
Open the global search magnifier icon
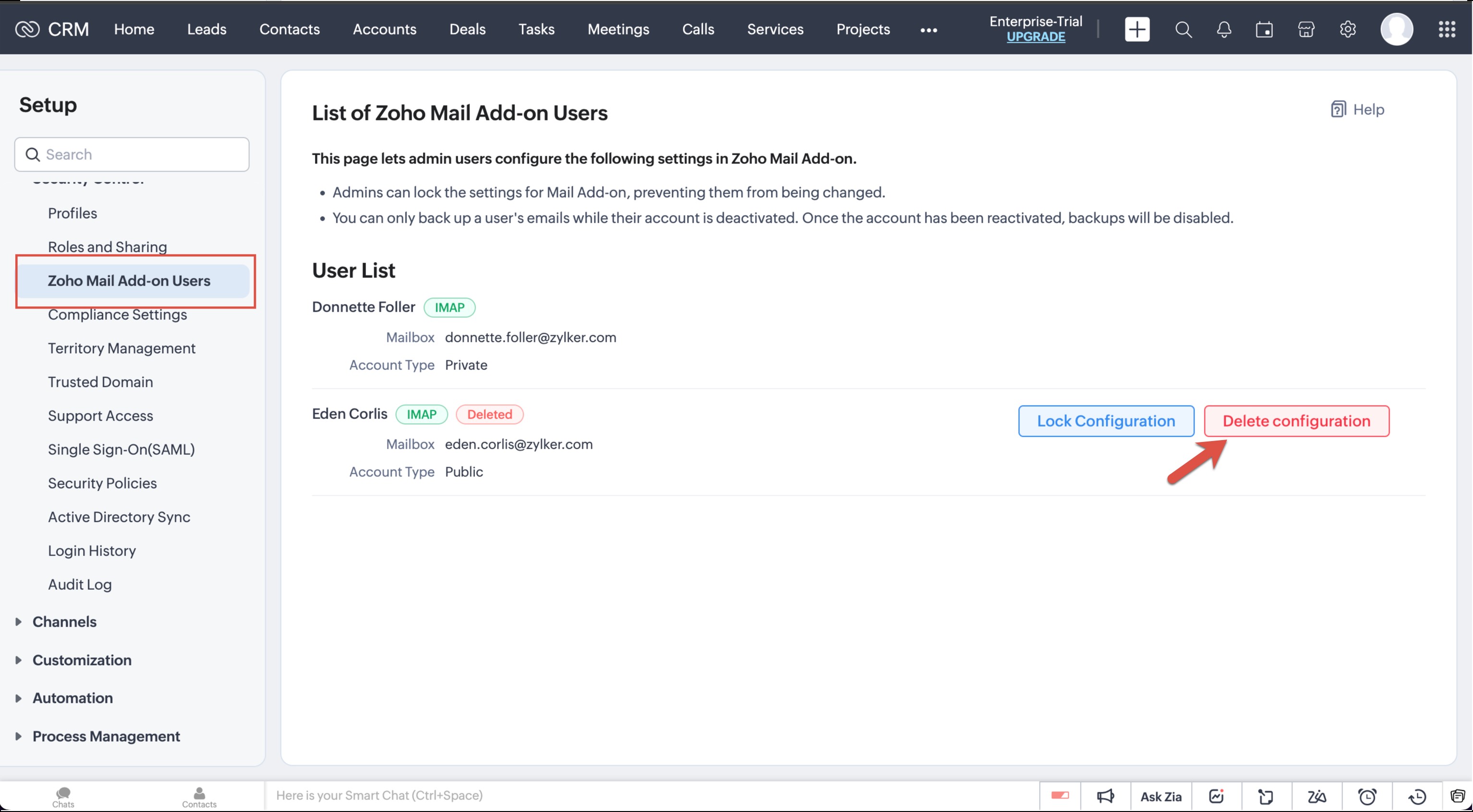click(1183, 29)
